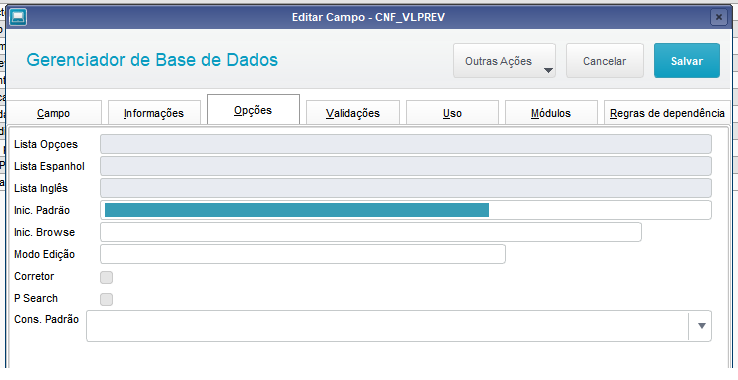The image size is (738, 380).
Task: Enable the P Search checkbox
Action: pos(106,299)
